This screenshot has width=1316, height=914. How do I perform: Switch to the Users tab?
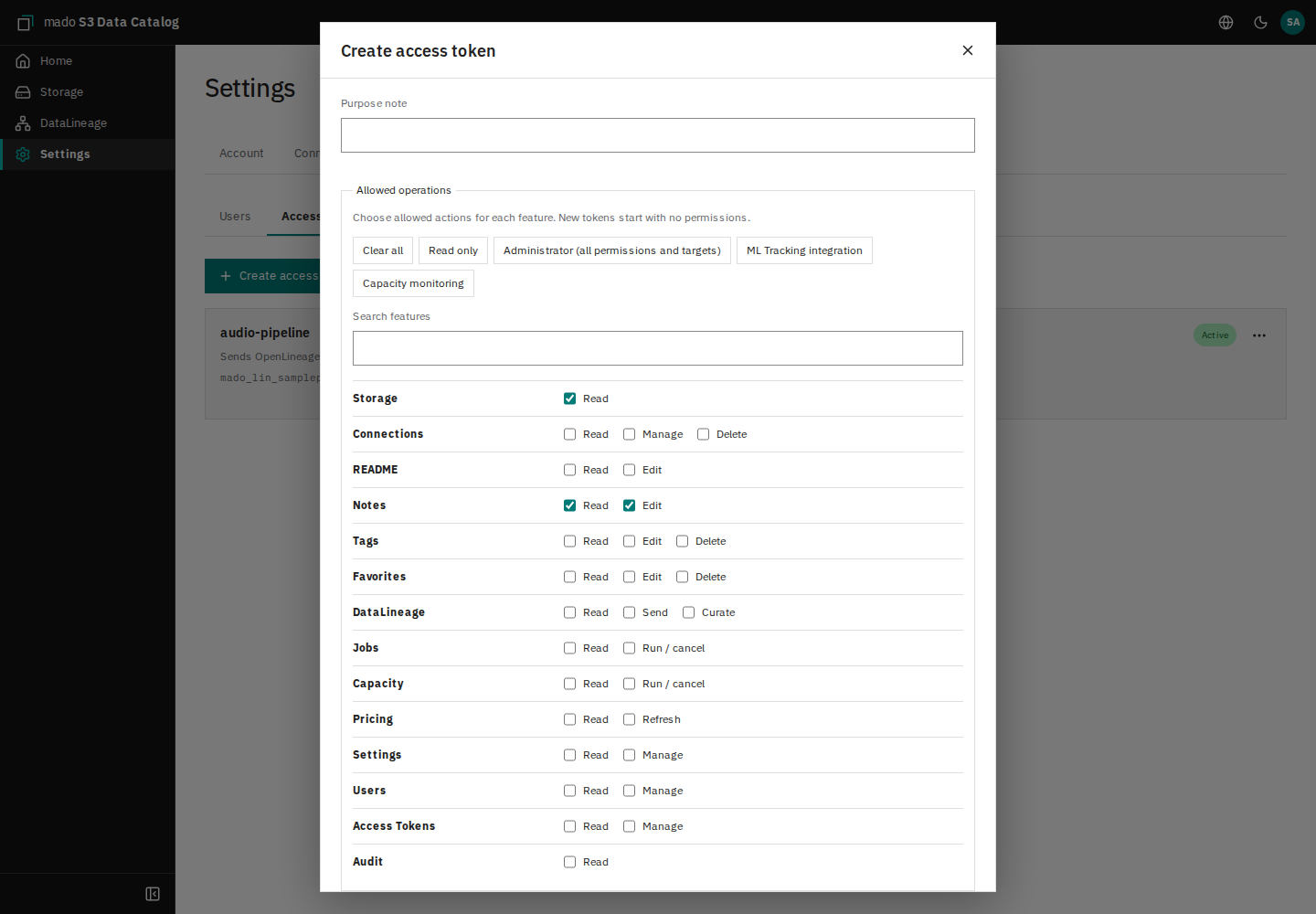[235, 217]
